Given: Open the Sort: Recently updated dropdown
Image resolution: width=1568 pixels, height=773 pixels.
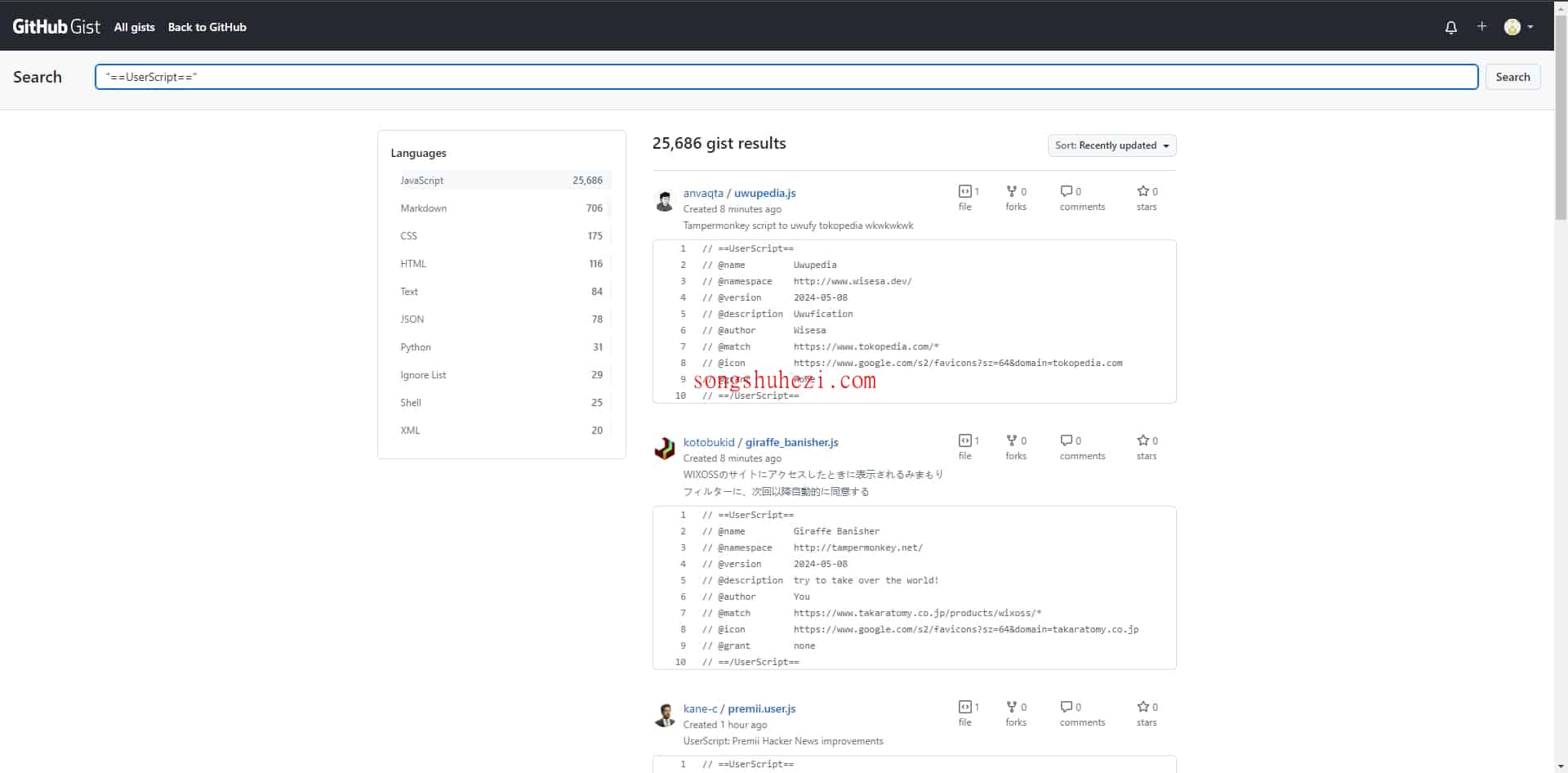Looking at the screenshot, I should (1111, 145).
